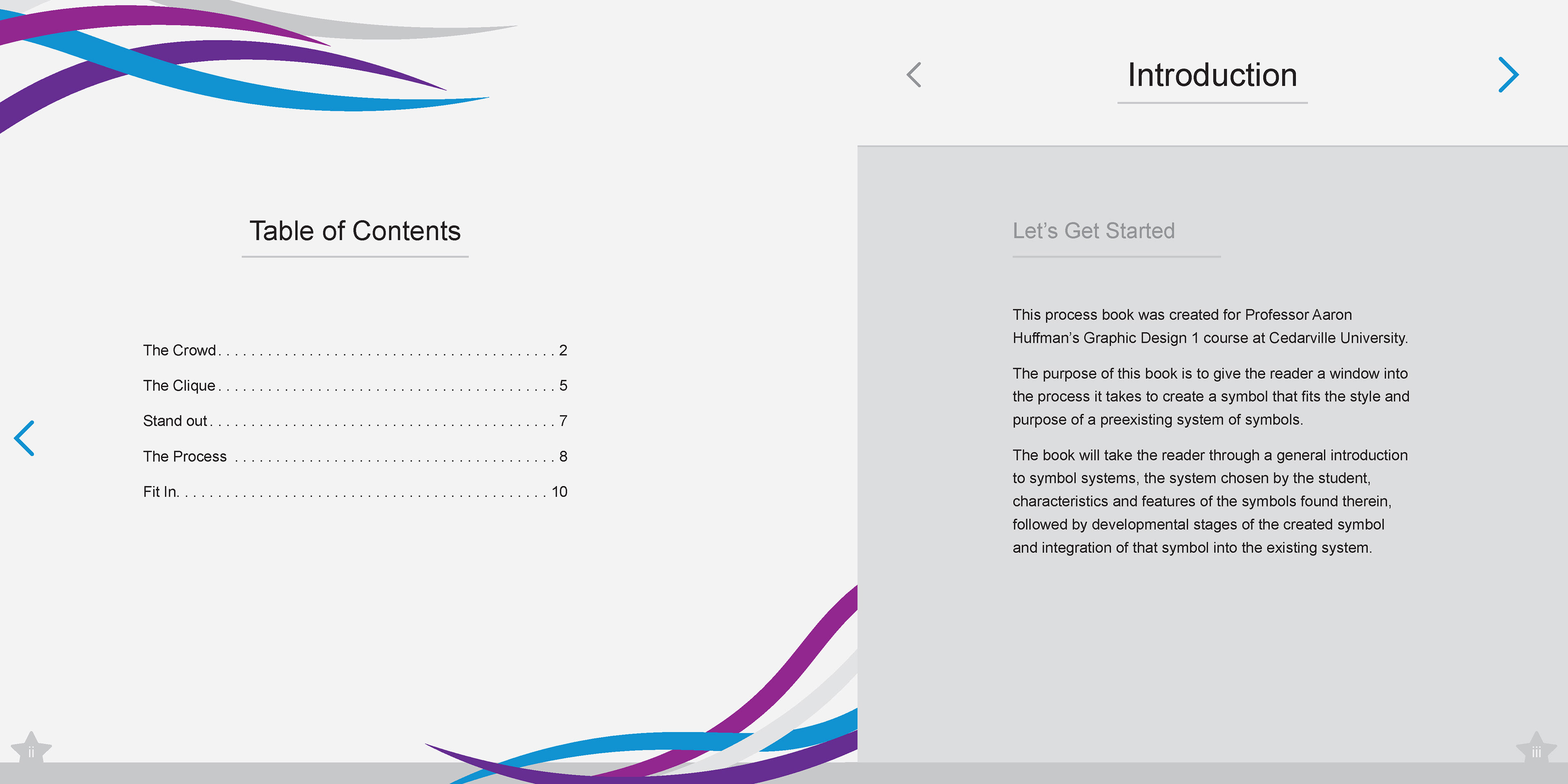Click the Let's Get Started subheading
The height and width of the screenshot is (784, 1568).
point(1094,231)
